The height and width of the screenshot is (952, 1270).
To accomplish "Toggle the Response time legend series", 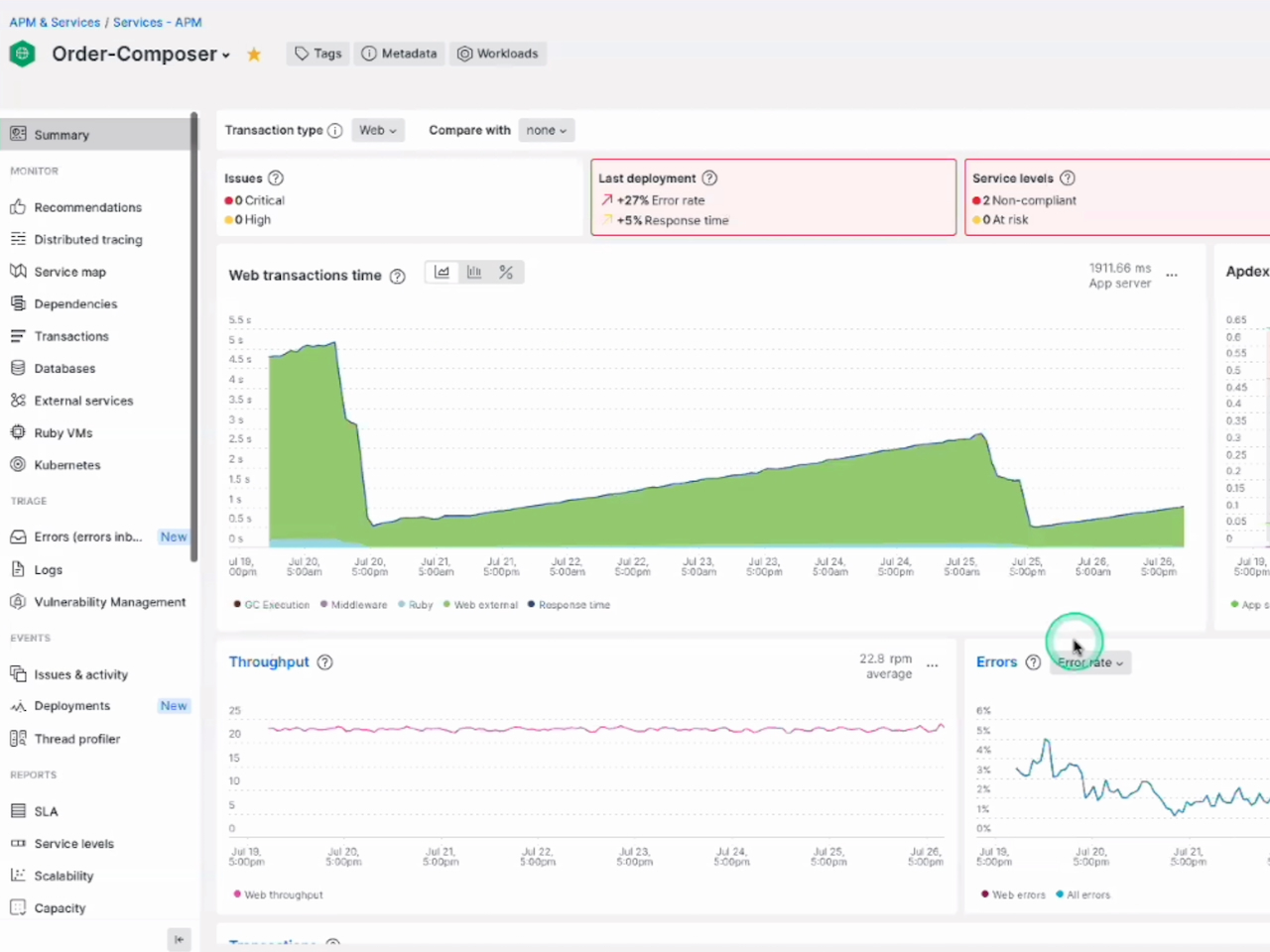I will click(570, 605).
